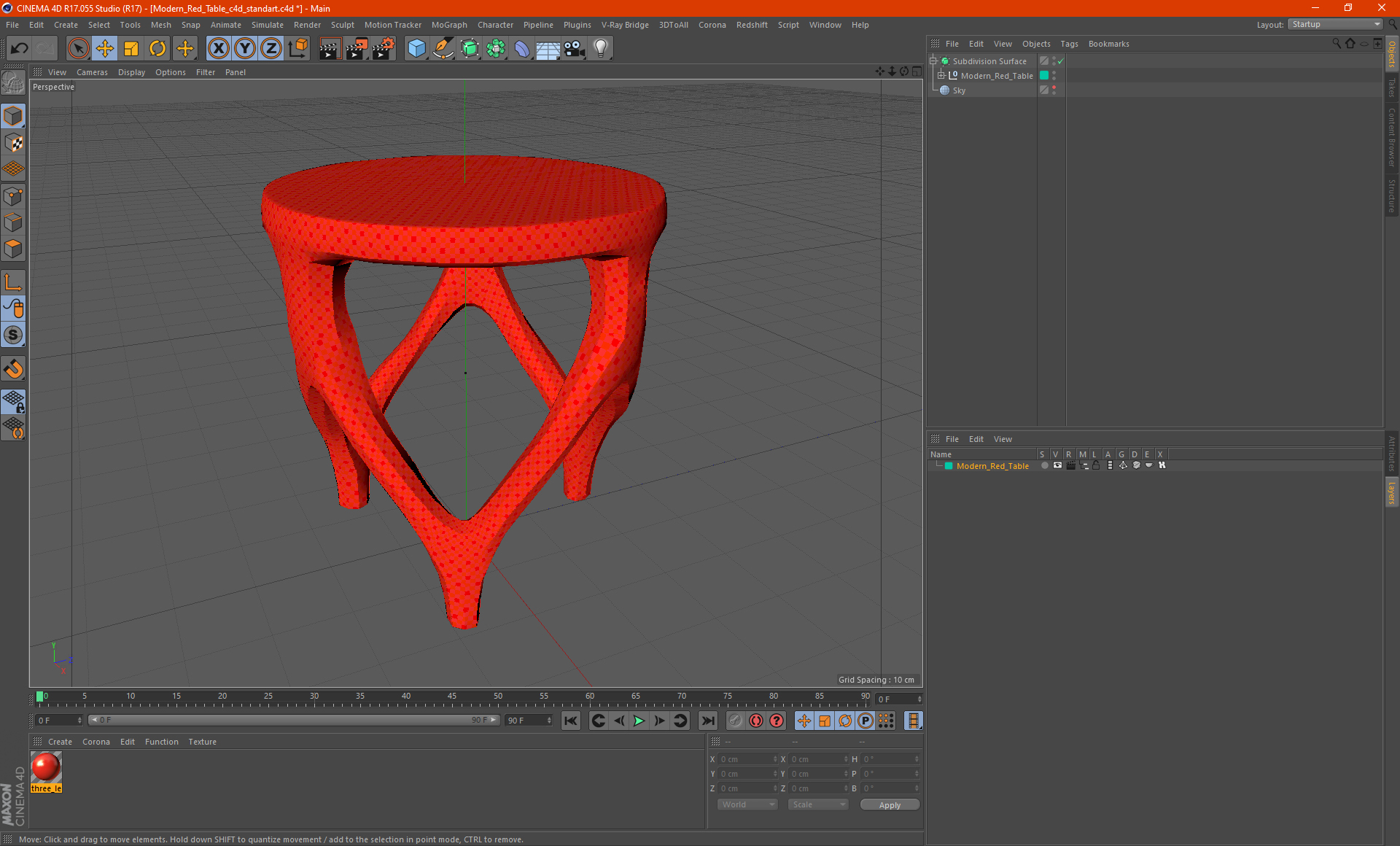Click the Record Active Objects button
Screen dimensions: 1400x846
coord(735,721)
